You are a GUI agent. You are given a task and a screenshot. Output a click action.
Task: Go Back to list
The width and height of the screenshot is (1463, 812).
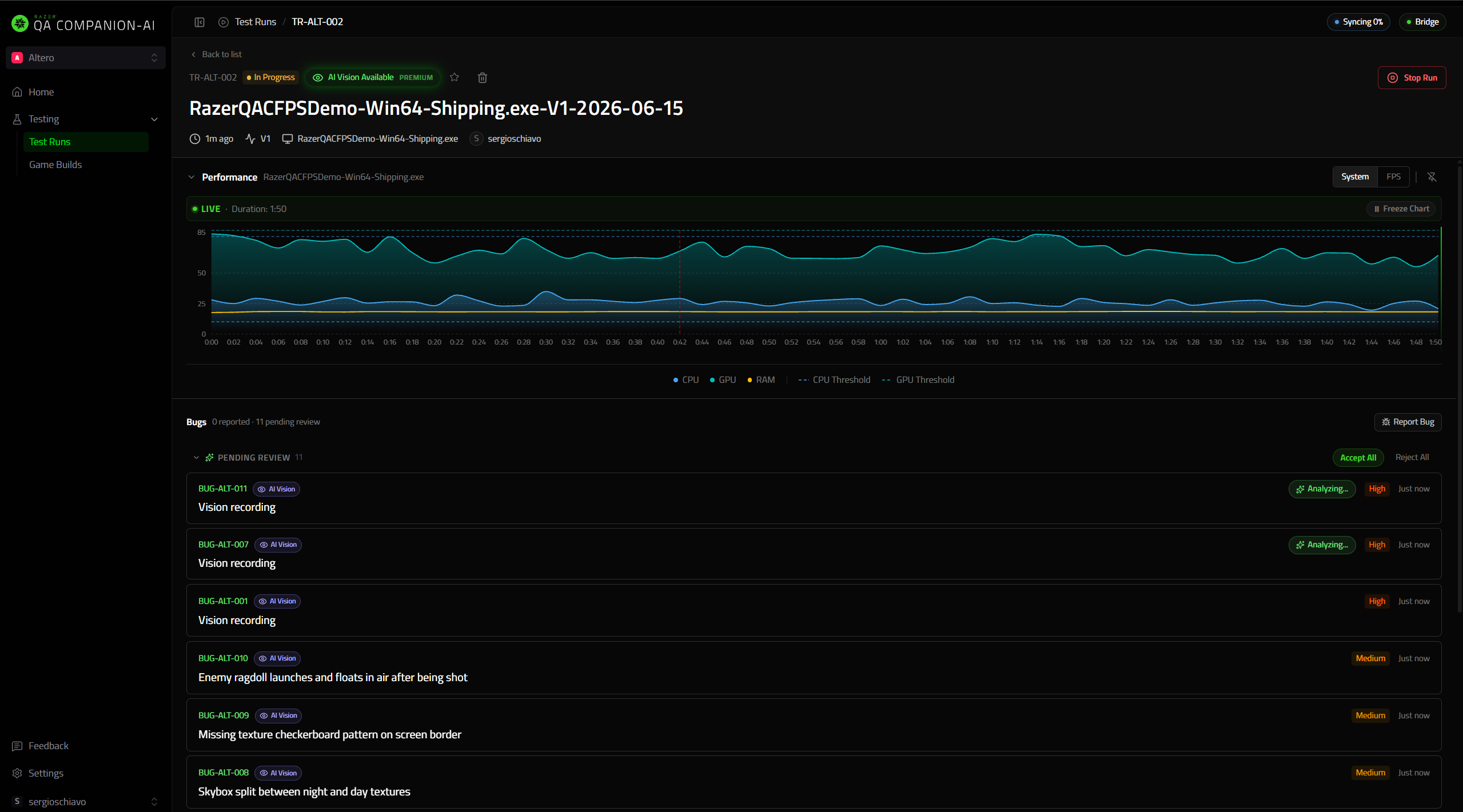(x=217, y=54)
